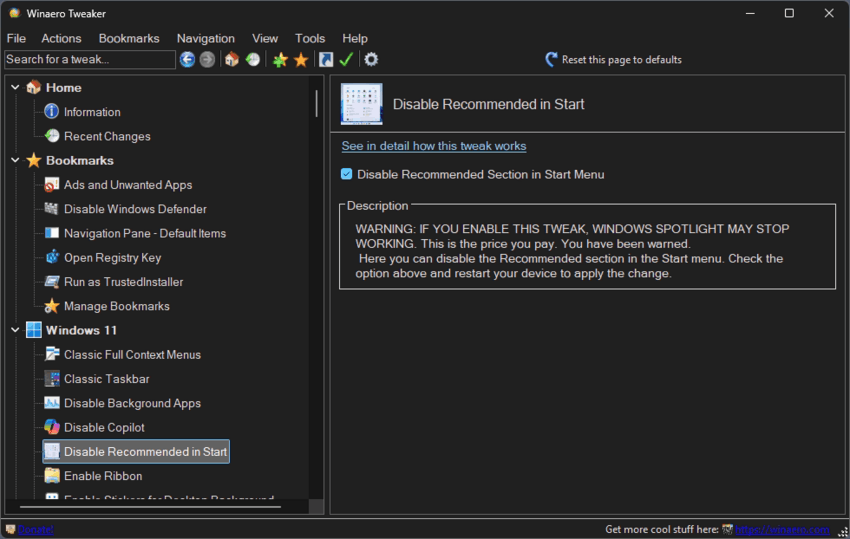The height and width of the screenshot is (539, 850).
Task: Open the Bookmarks menu
Action: 129,38
